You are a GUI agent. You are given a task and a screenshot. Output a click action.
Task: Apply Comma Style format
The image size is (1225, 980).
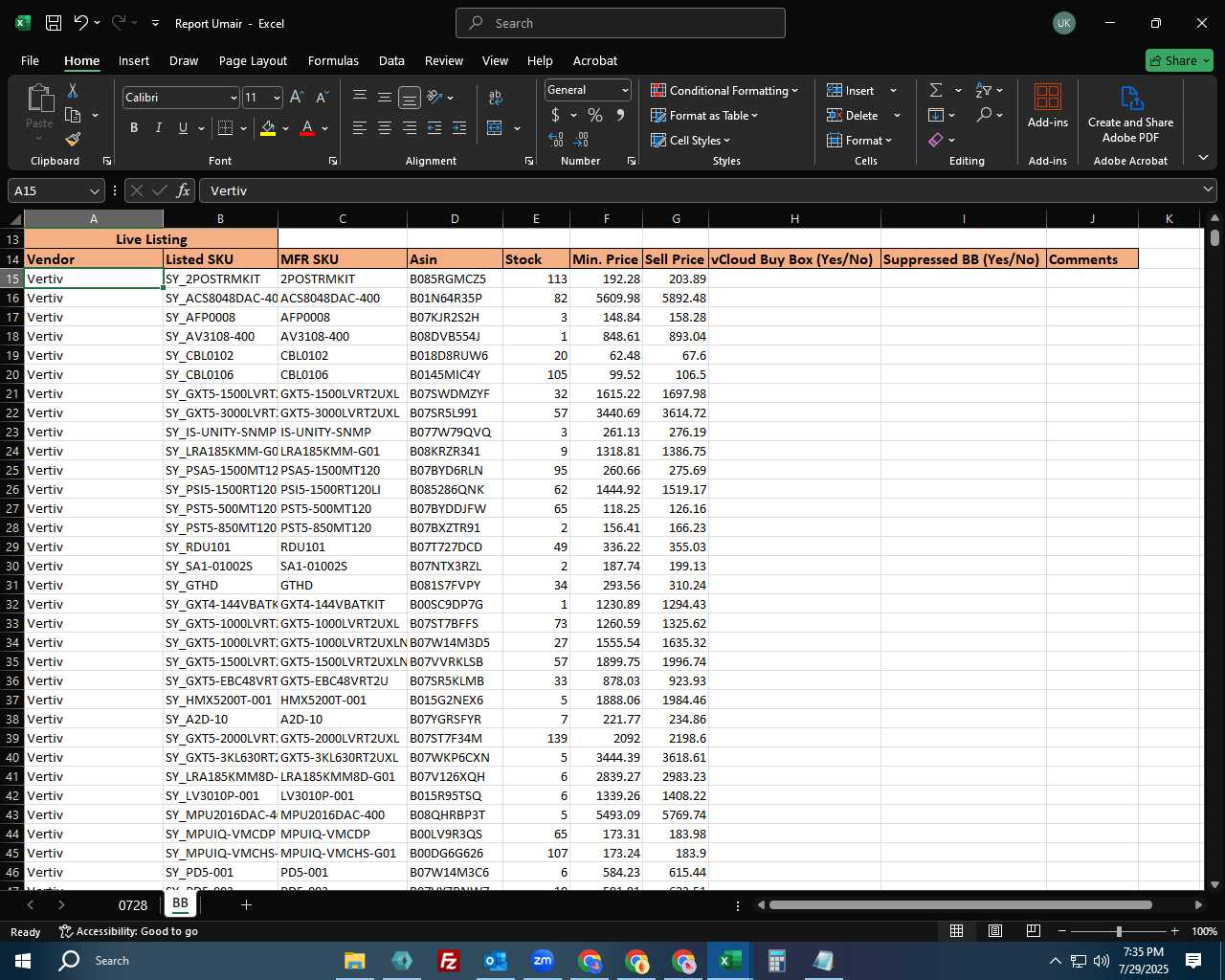[620, 115]
